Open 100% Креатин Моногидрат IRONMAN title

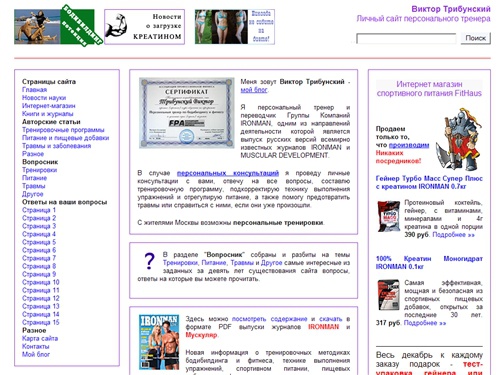click(429, 263)
